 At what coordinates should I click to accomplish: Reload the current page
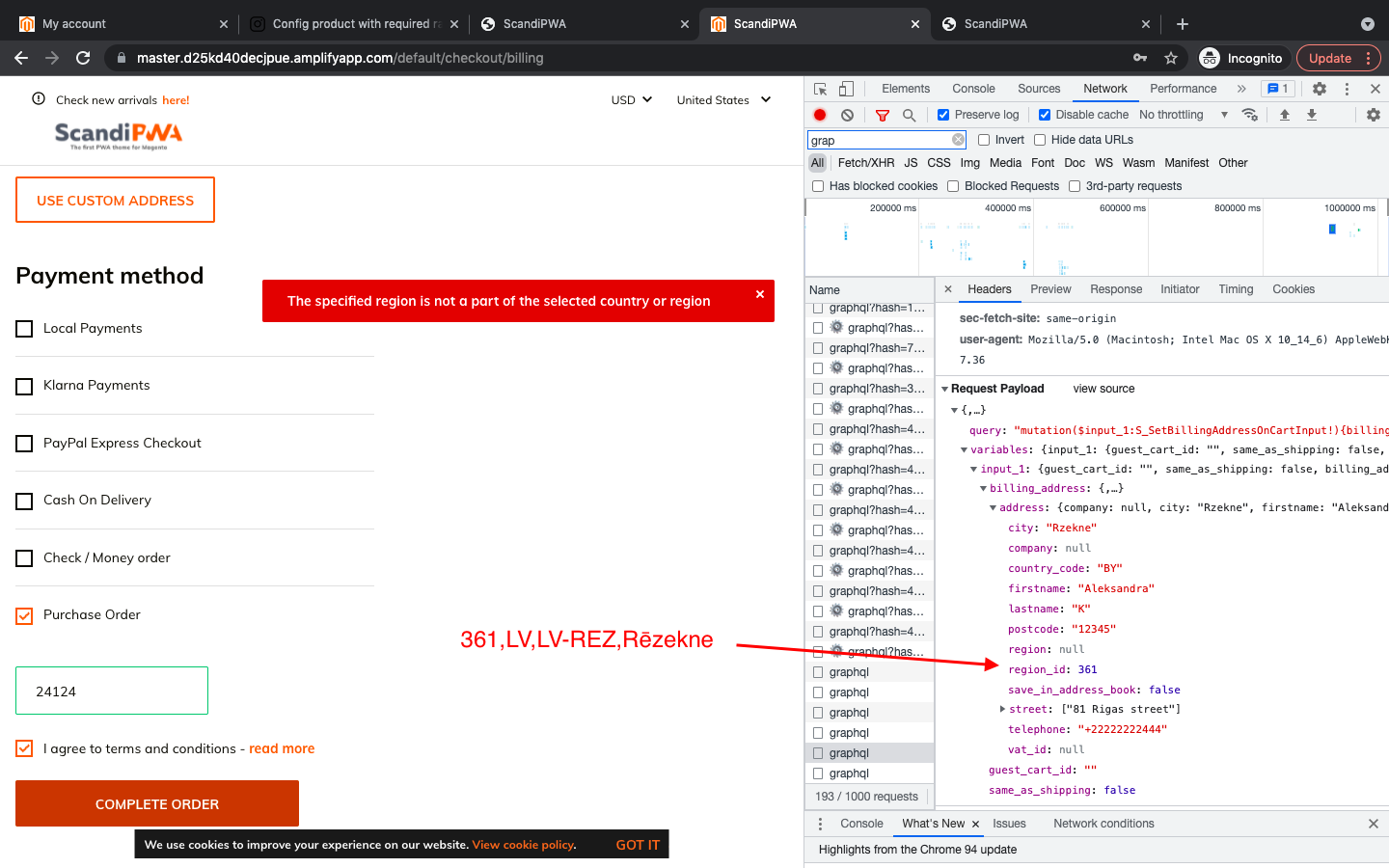tap(83, 58)
